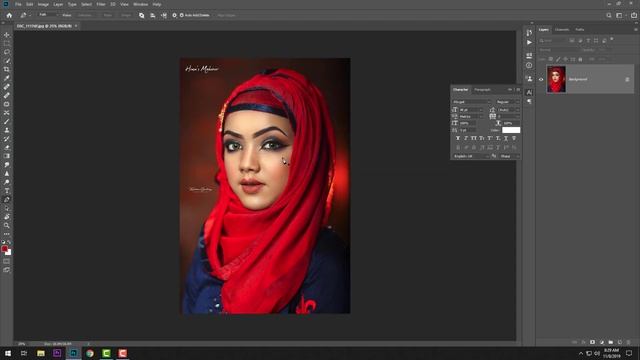The height and width of the screenshot is (360, 640).
Task: Switch to the Channels tab
Action: tap(562, 29)
